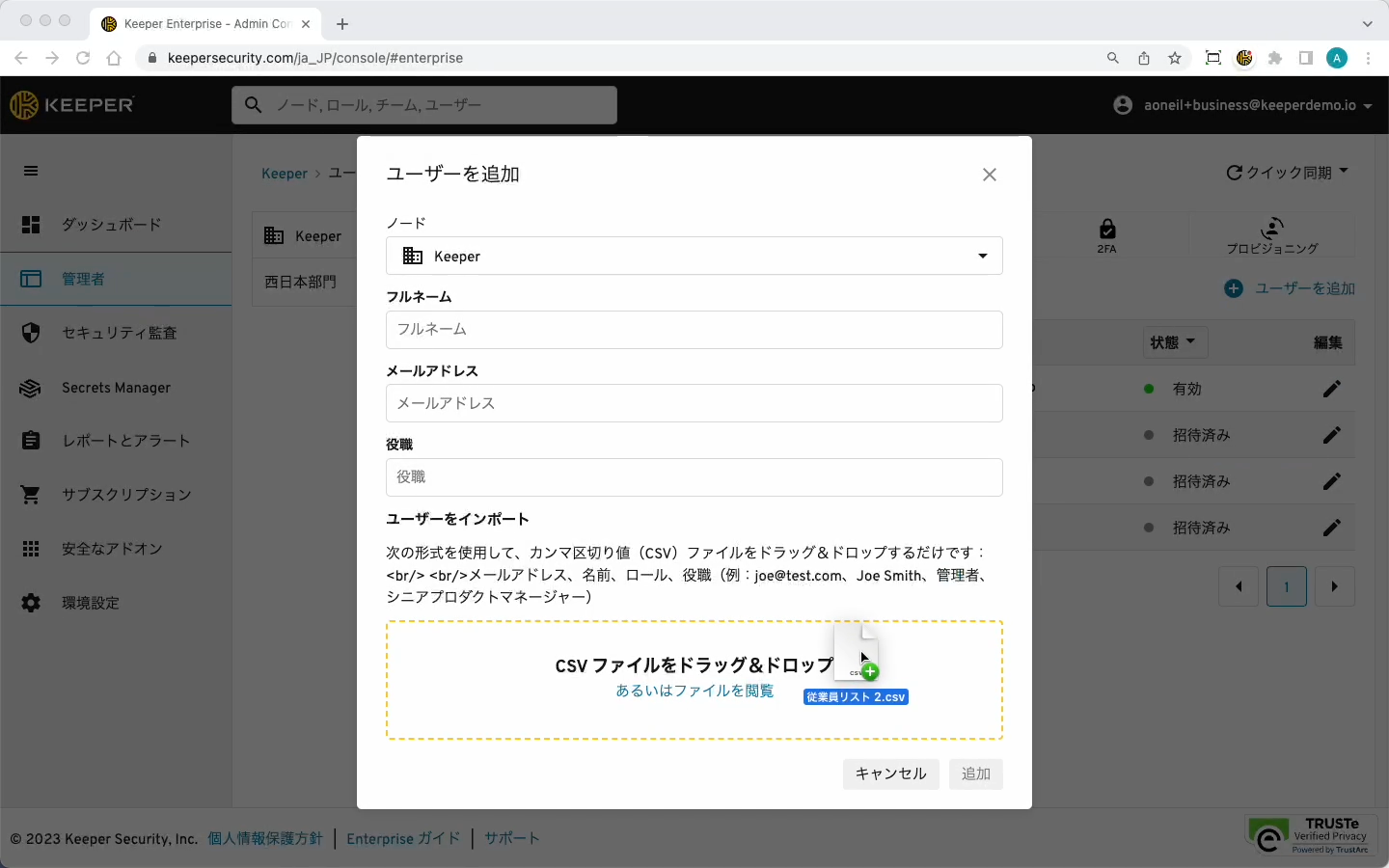Click the 役職 input field

click(x=694, y=477)
